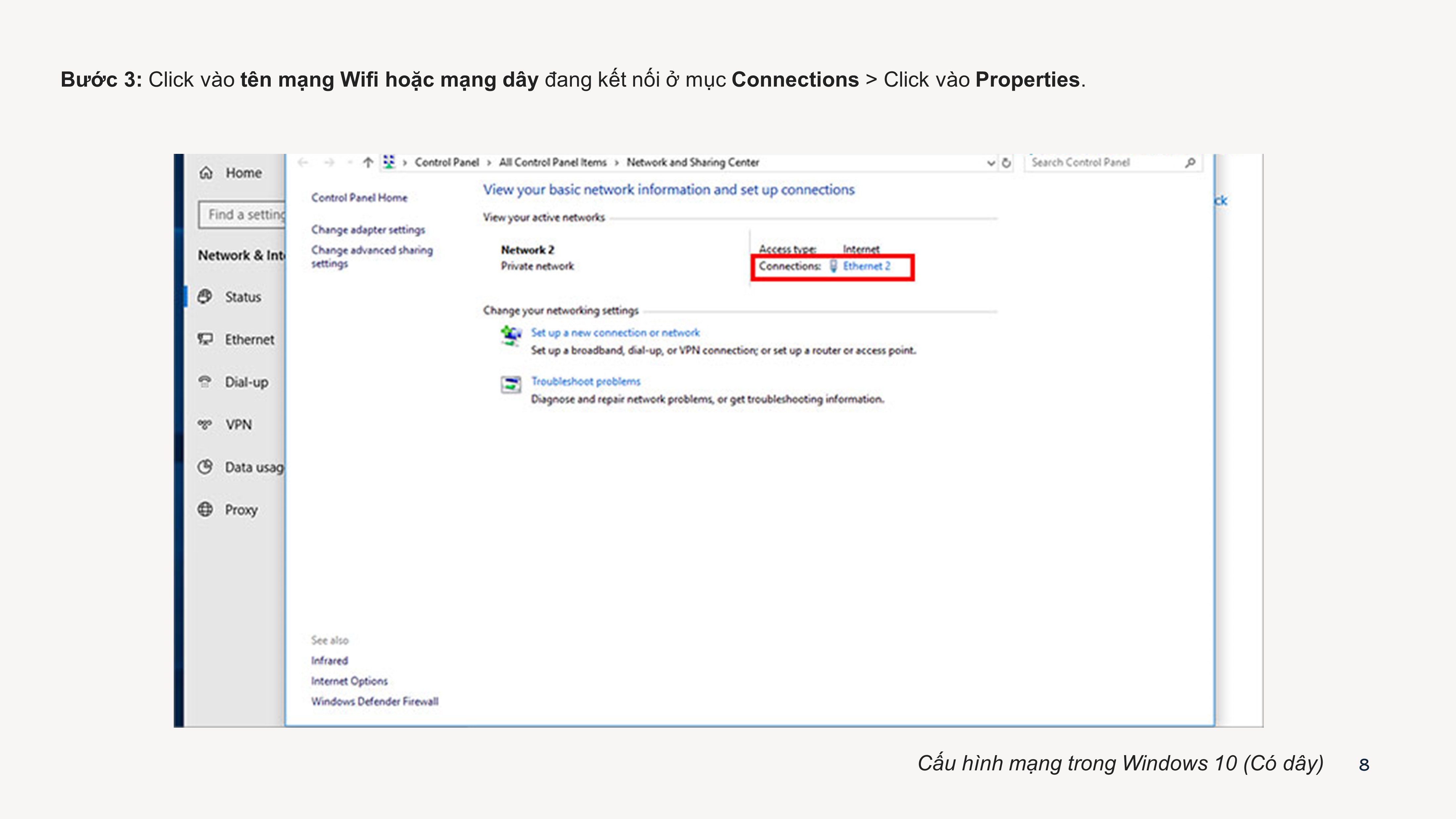Click the Network 2 name text

tap(527, 250)
